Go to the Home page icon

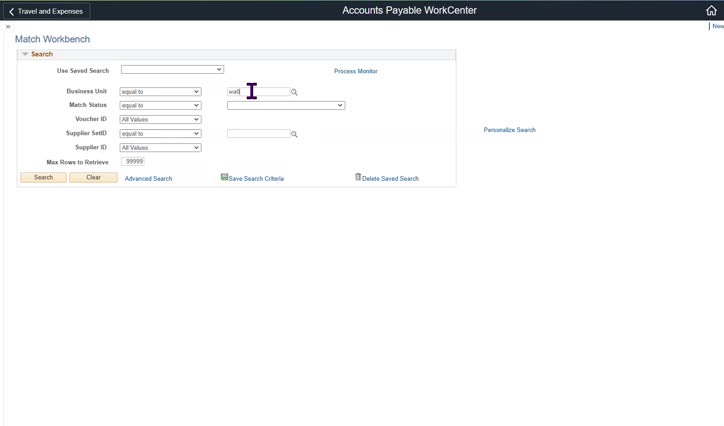coord(711,11)
